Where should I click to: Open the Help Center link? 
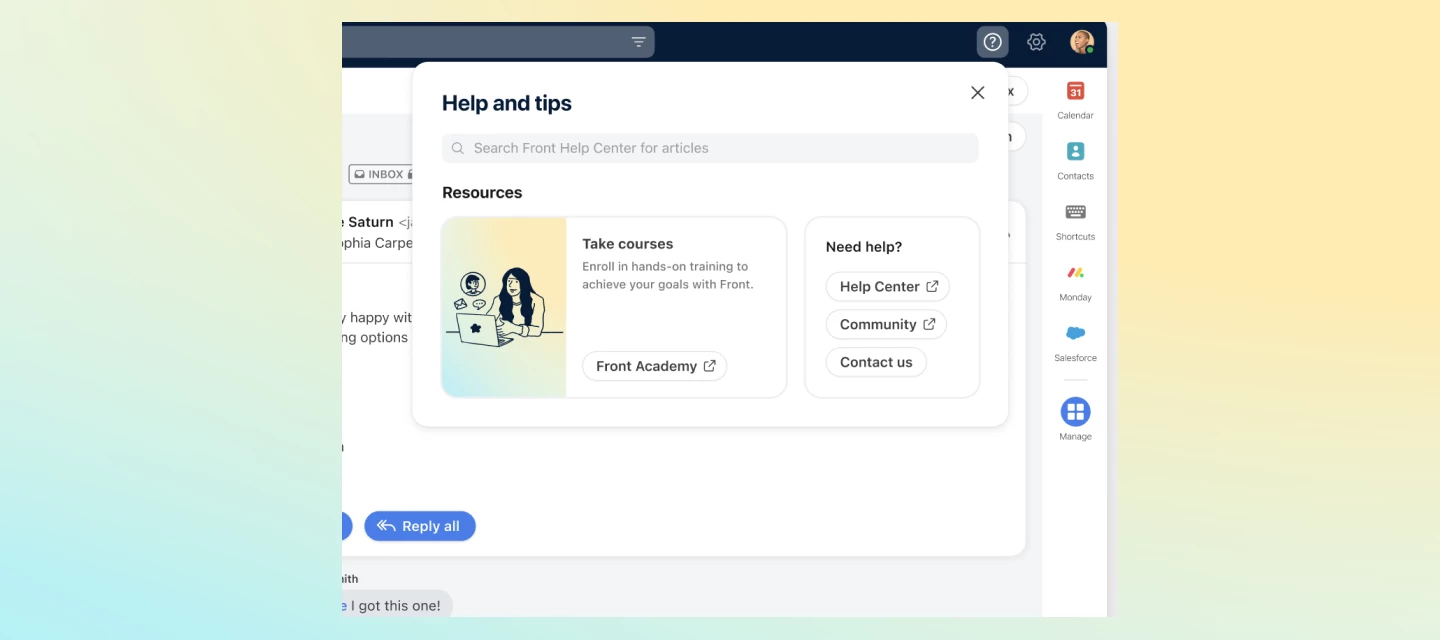[888, 286]
